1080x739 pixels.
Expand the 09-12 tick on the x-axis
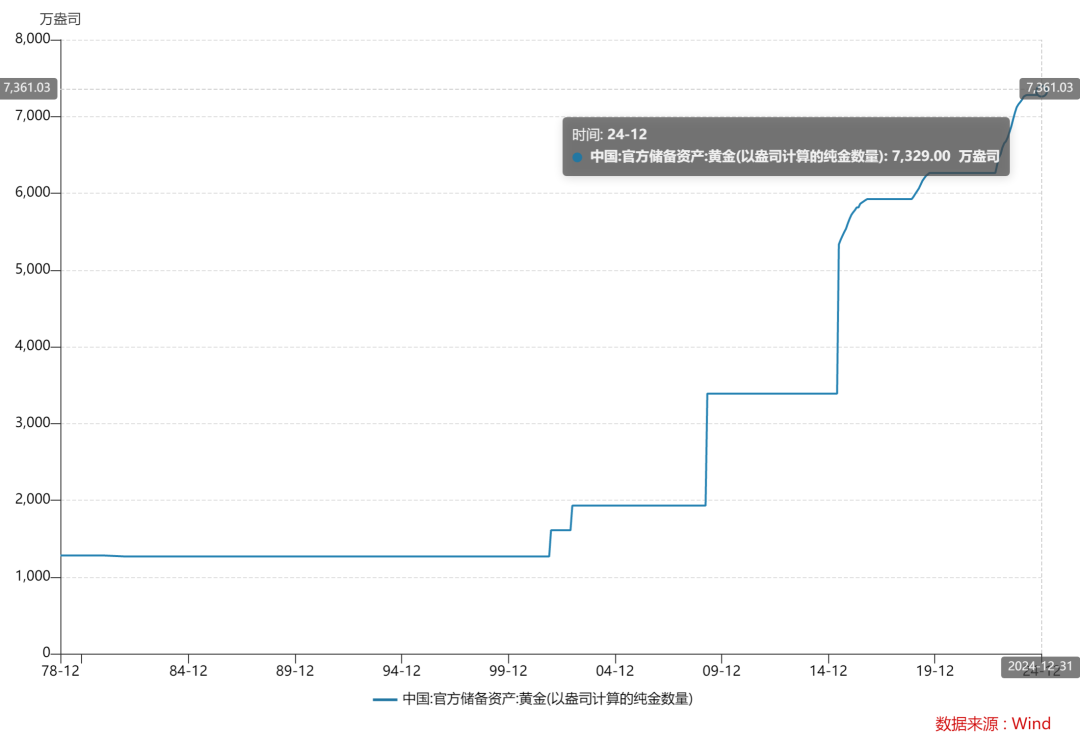click(723, 671)
